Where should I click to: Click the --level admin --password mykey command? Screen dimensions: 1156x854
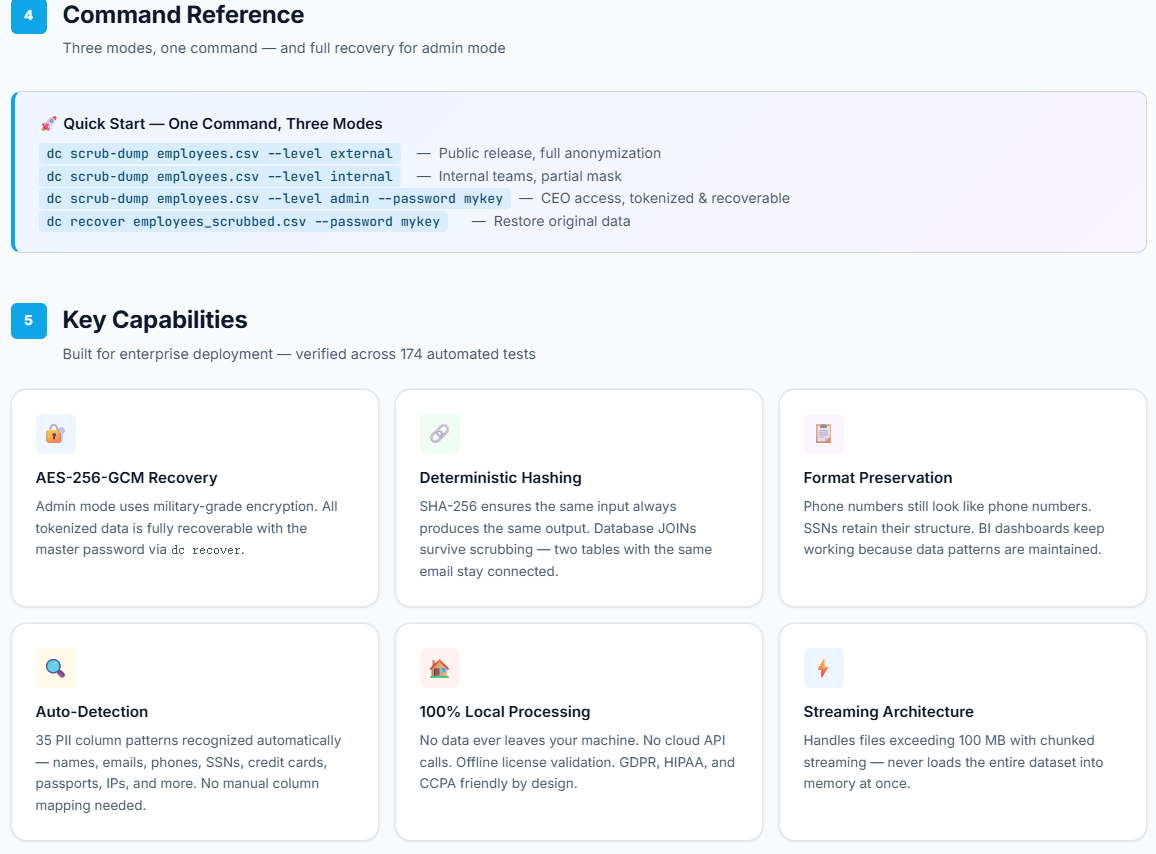[x=275, y=198]
